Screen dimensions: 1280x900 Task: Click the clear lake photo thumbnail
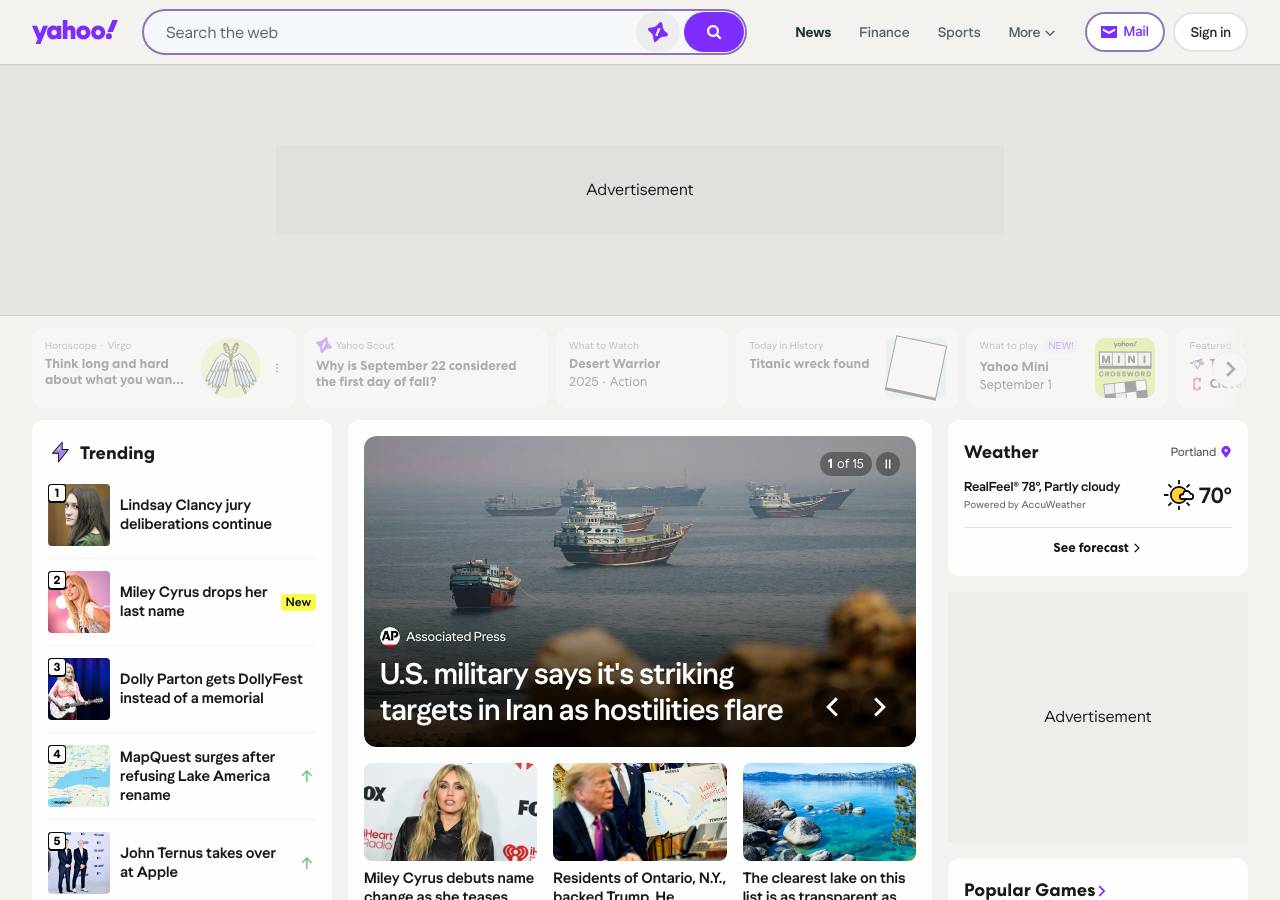coord(829,812)
